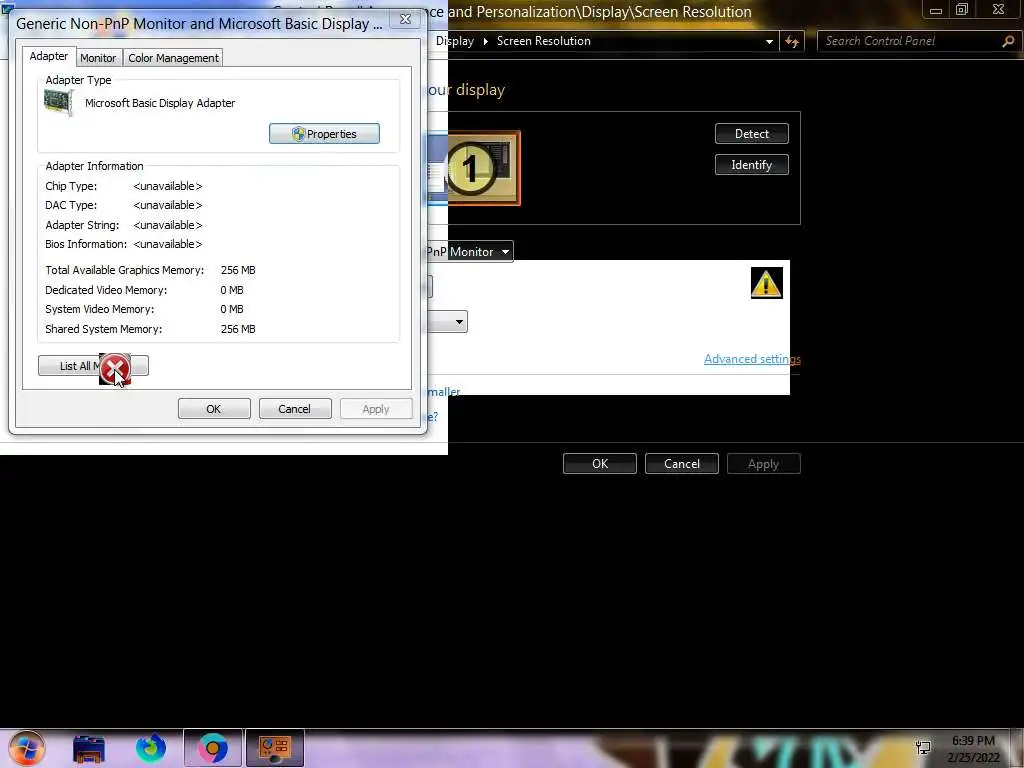The width and height of the screenshot is (1024, 768).
Task: Expand the address bar history dropdown arrow
Action: [769, 41]
